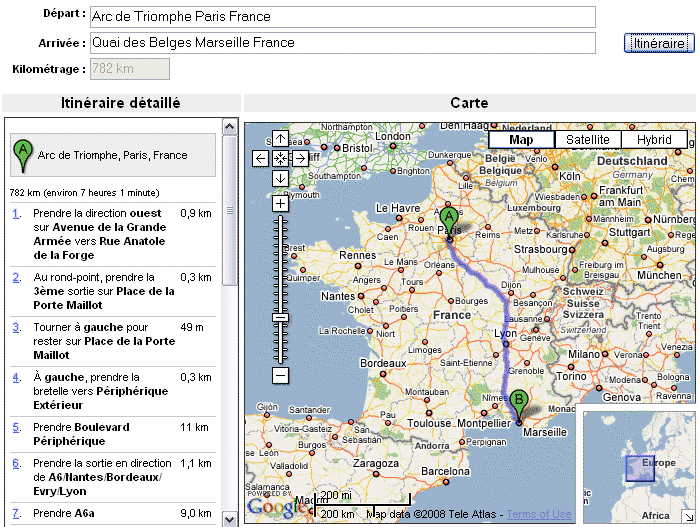
Task: Click the London city label on map
Action: pyautogui.click(x=392, y=136)
